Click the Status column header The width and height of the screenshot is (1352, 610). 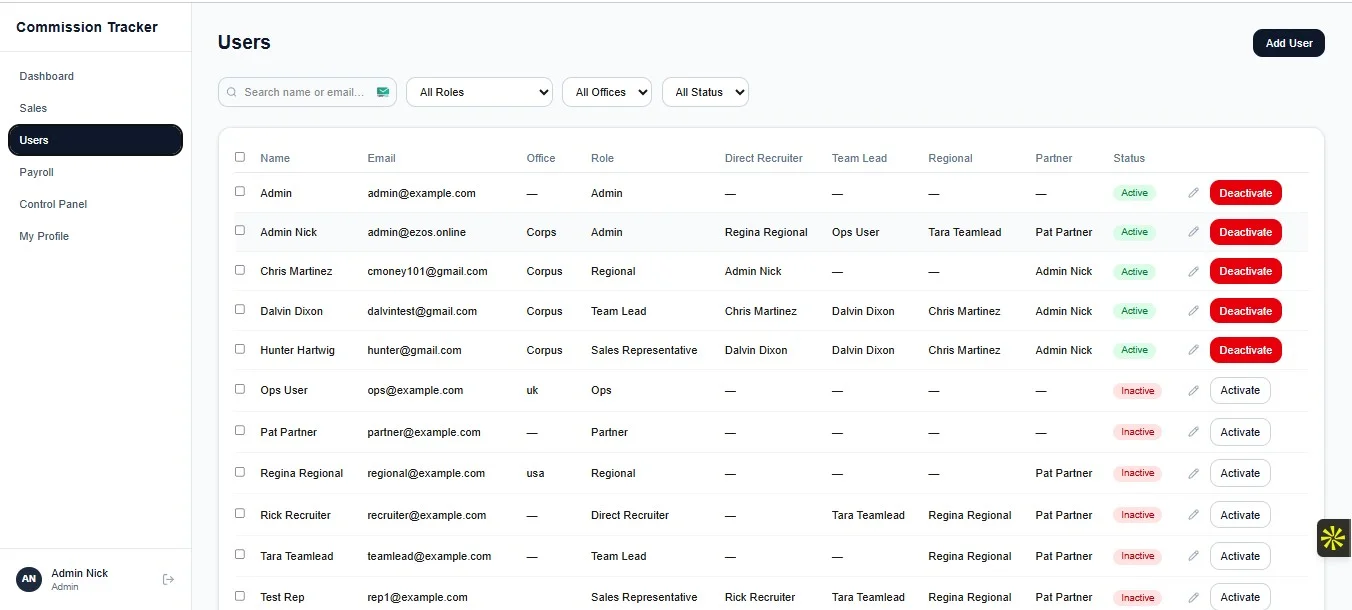coord(1129,158)
